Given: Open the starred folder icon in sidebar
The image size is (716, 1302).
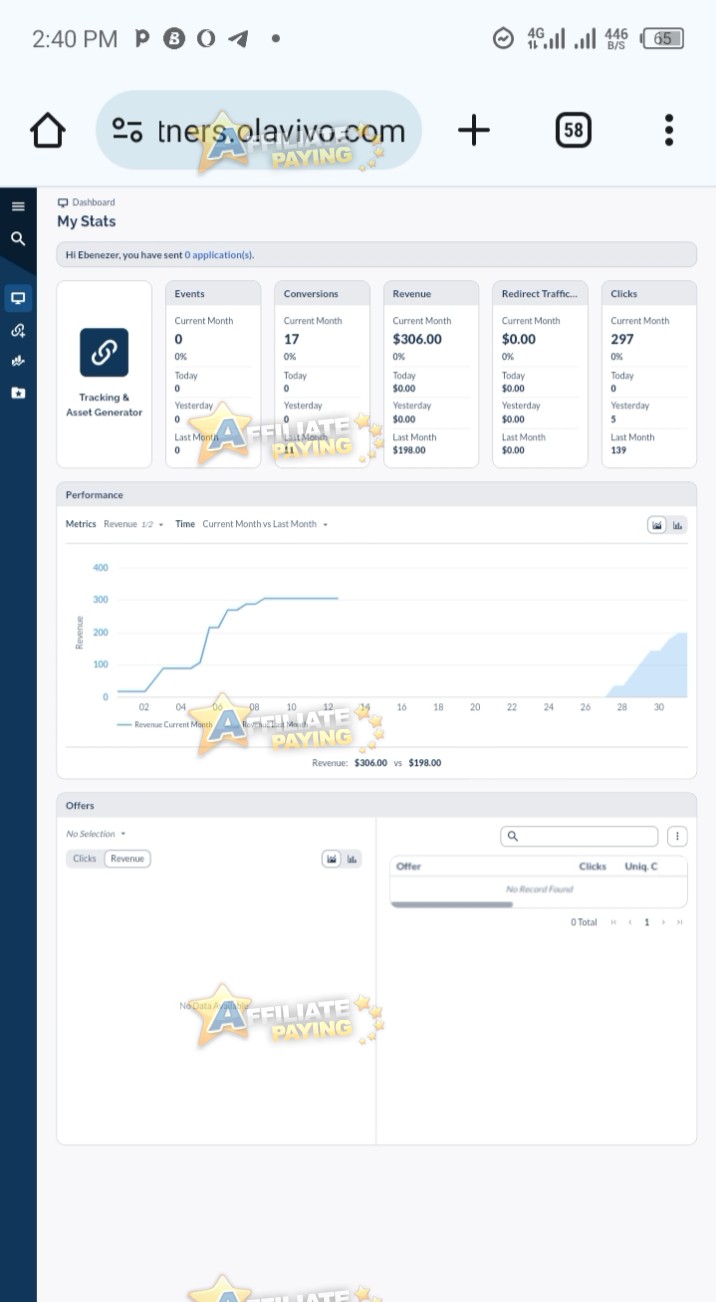Looking at the screenshot, I should [x=18, y=393].
